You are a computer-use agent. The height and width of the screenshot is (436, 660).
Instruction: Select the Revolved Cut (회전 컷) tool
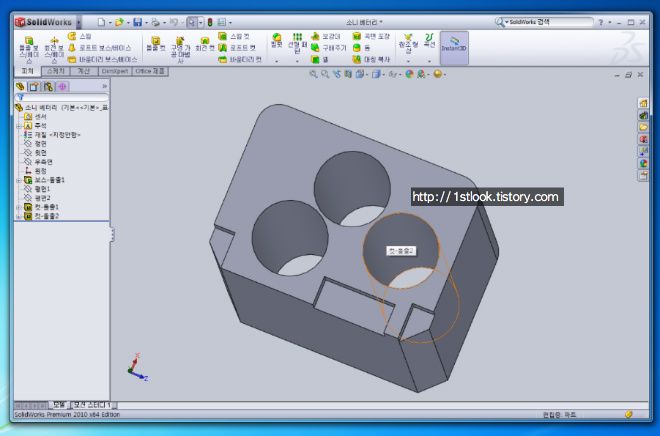click(205, 44)
